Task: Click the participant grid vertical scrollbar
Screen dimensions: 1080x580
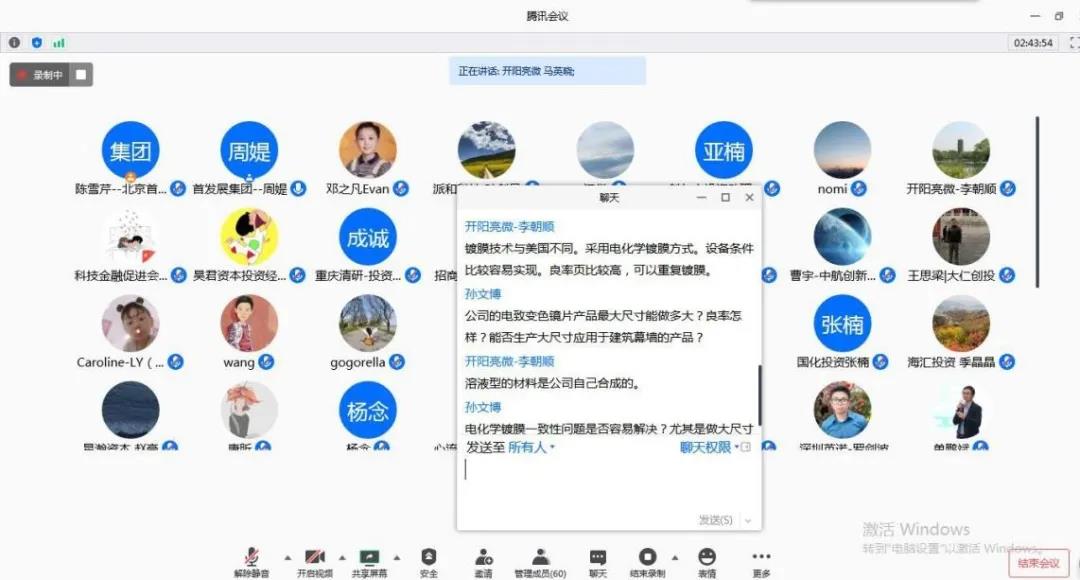Action: click(x=1037, y=203)
